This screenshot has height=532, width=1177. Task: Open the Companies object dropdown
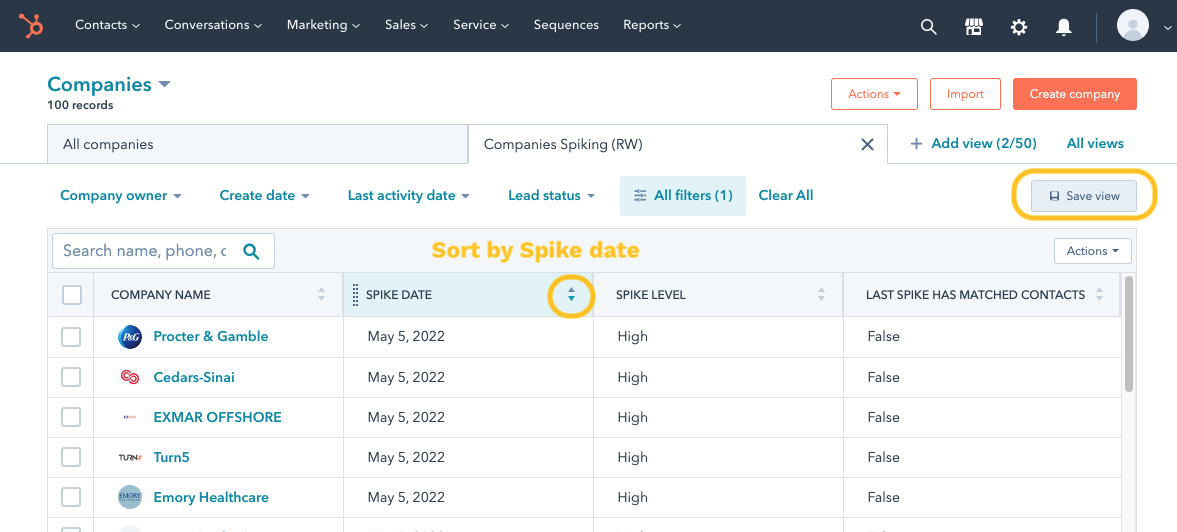pos(109,85)
